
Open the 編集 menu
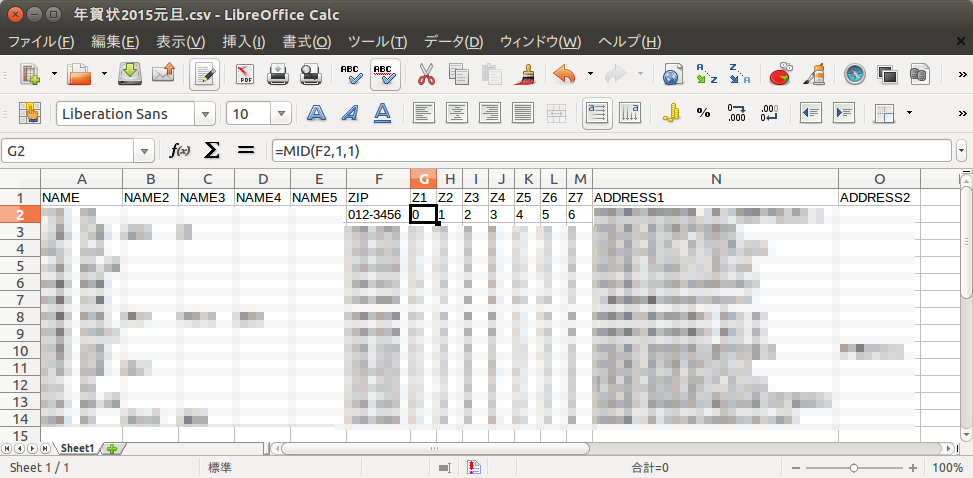[115, 42]
